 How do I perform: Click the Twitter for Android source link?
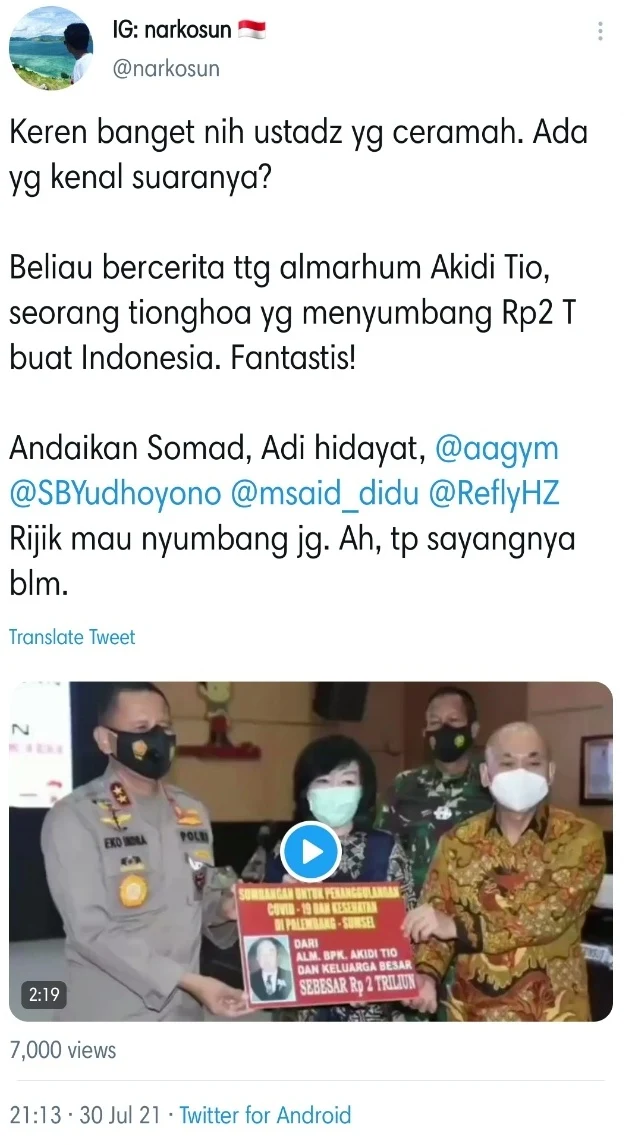[x=265, y=1115]
